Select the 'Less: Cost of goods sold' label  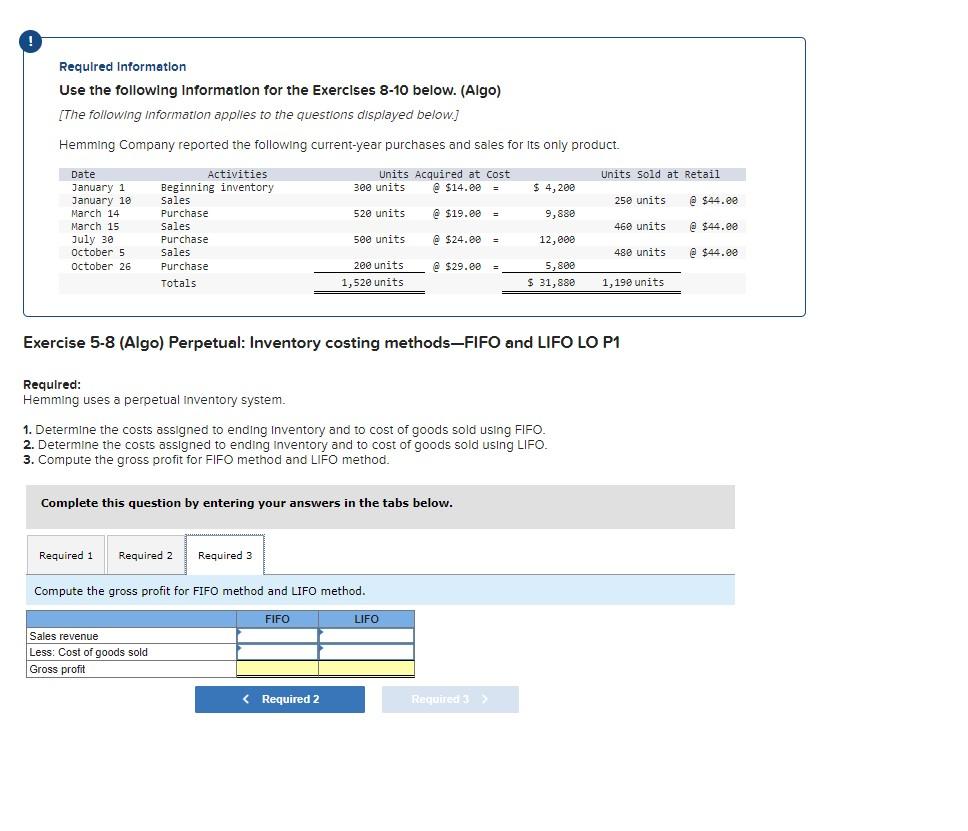pos(88,652)
